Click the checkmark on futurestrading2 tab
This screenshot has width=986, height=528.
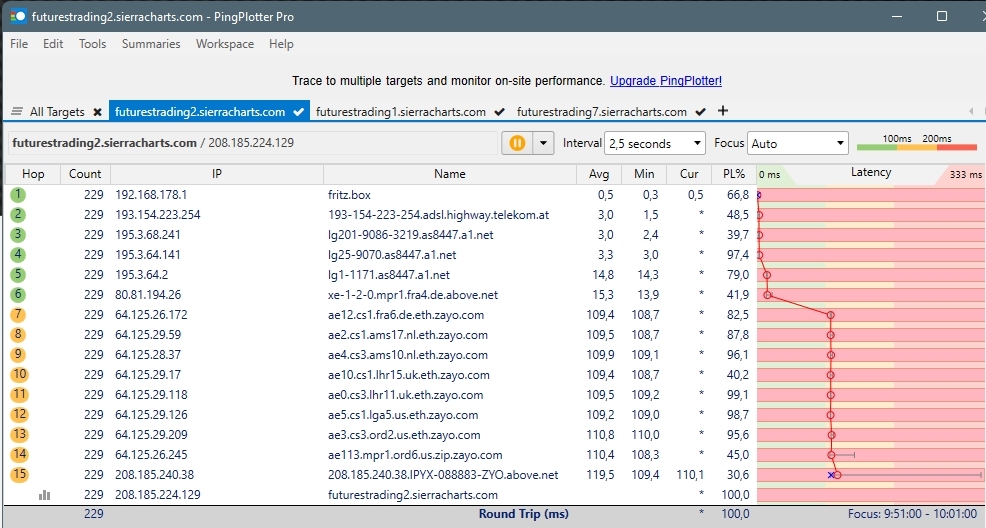(x=298, y=112)
